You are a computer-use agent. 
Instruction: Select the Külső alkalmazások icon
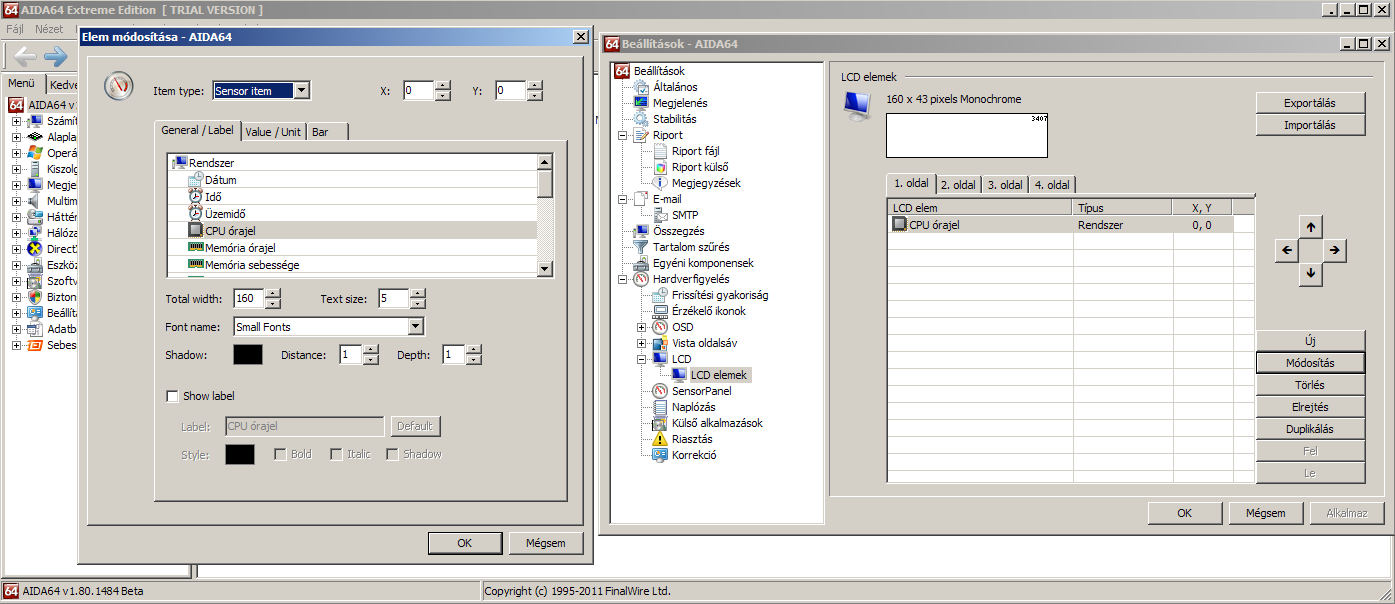click(660, 423)
